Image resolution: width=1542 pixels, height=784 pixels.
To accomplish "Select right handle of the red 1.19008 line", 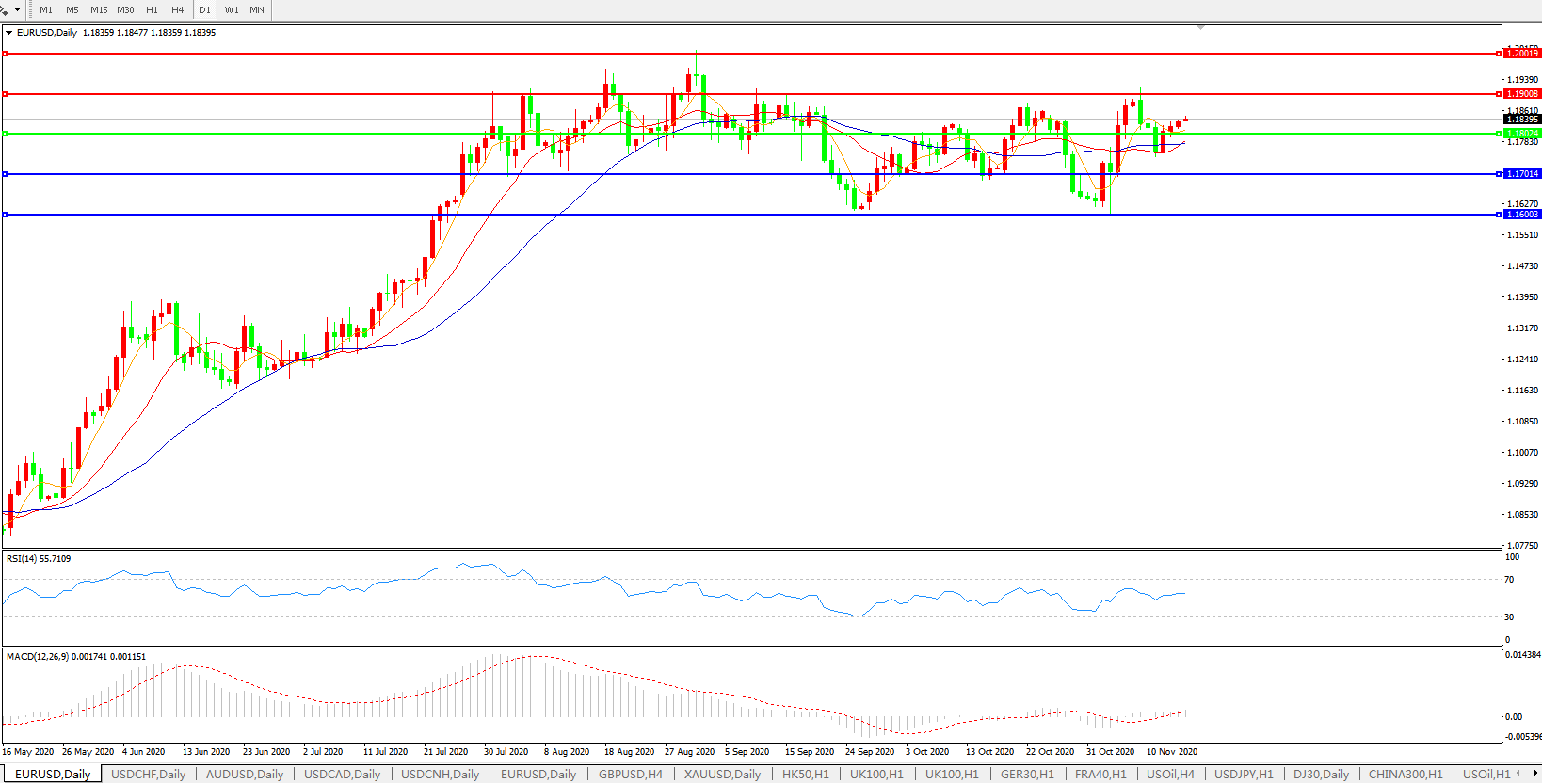I will point(1499,94).
